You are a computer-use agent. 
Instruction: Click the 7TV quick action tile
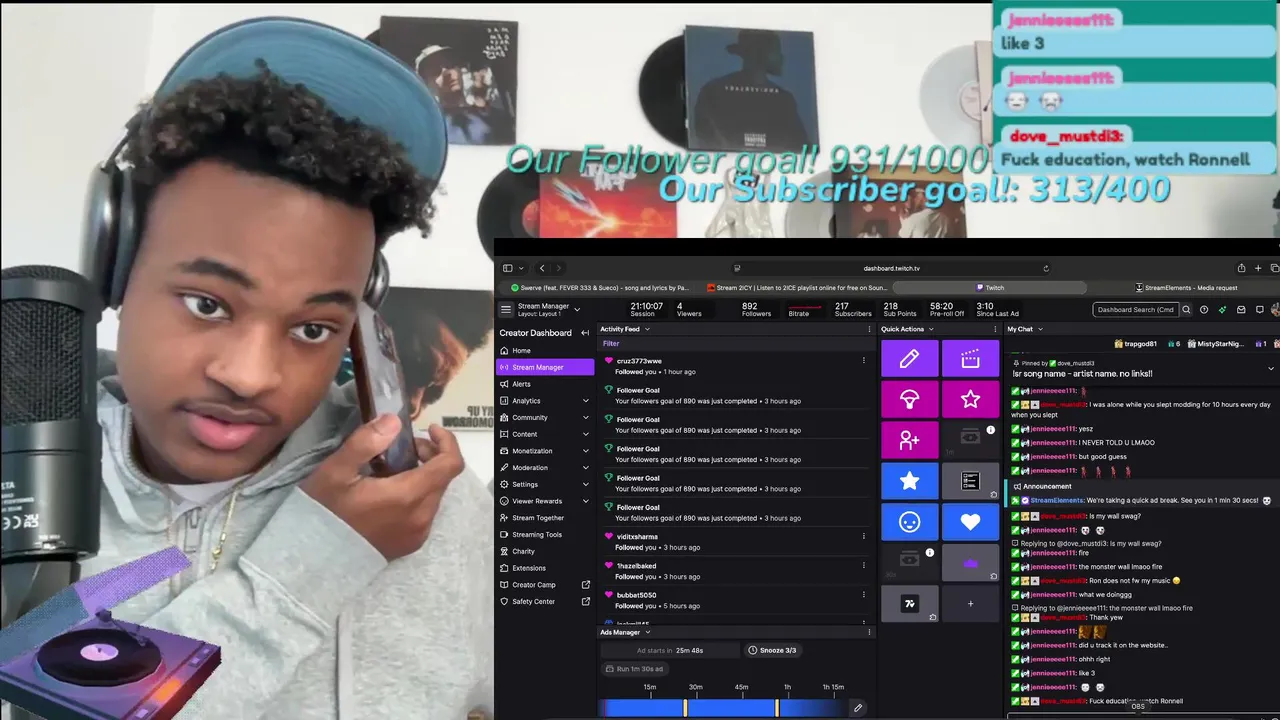909,604
